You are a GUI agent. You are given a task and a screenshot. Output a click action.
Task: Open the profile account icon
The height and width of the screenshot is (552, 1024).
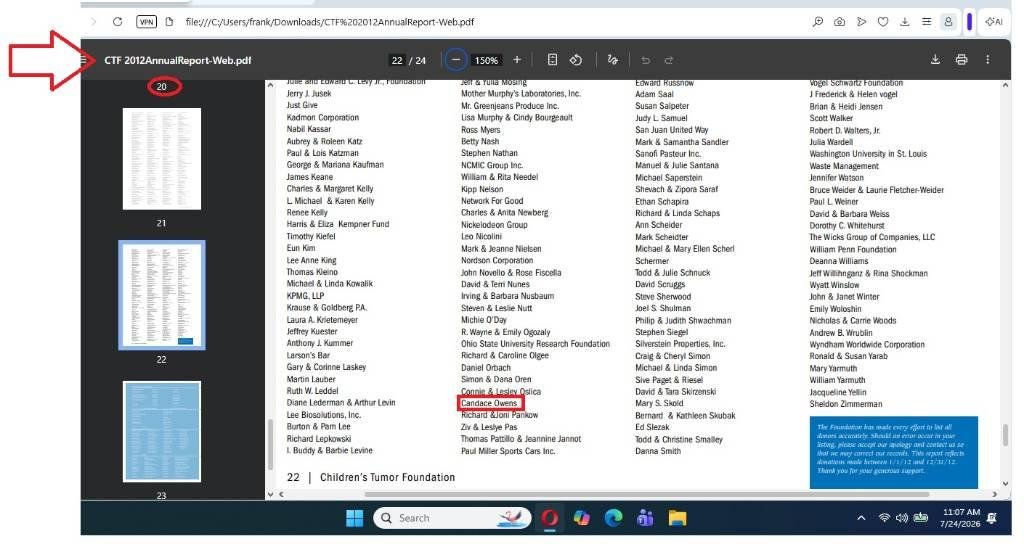click(x=948, y=22)
